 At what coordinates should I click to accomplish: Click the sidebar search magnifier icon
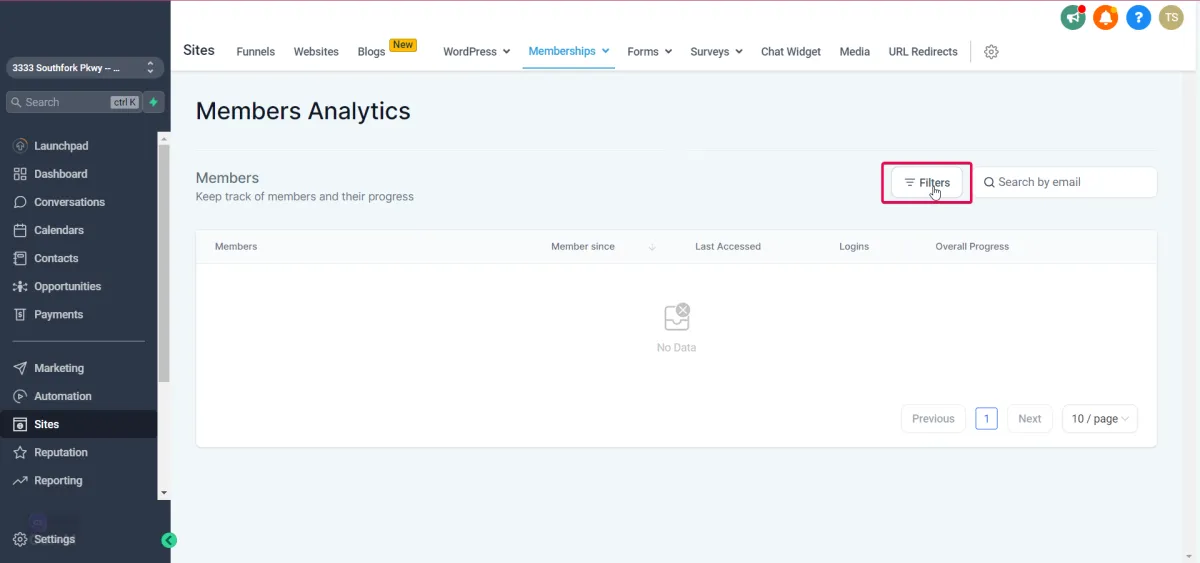coord(16,102)
